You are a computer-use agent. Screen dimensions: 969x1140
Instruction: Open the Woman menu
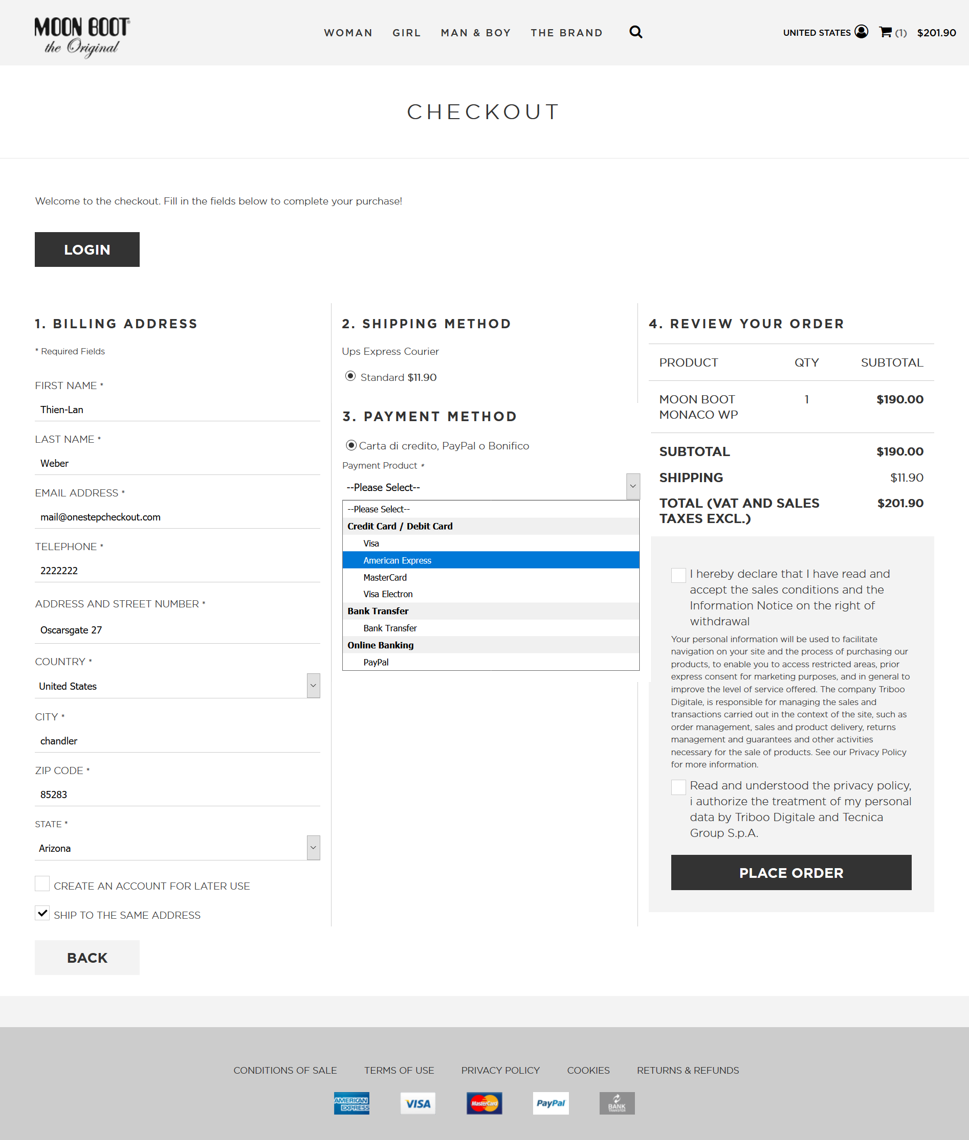(348, 33)
